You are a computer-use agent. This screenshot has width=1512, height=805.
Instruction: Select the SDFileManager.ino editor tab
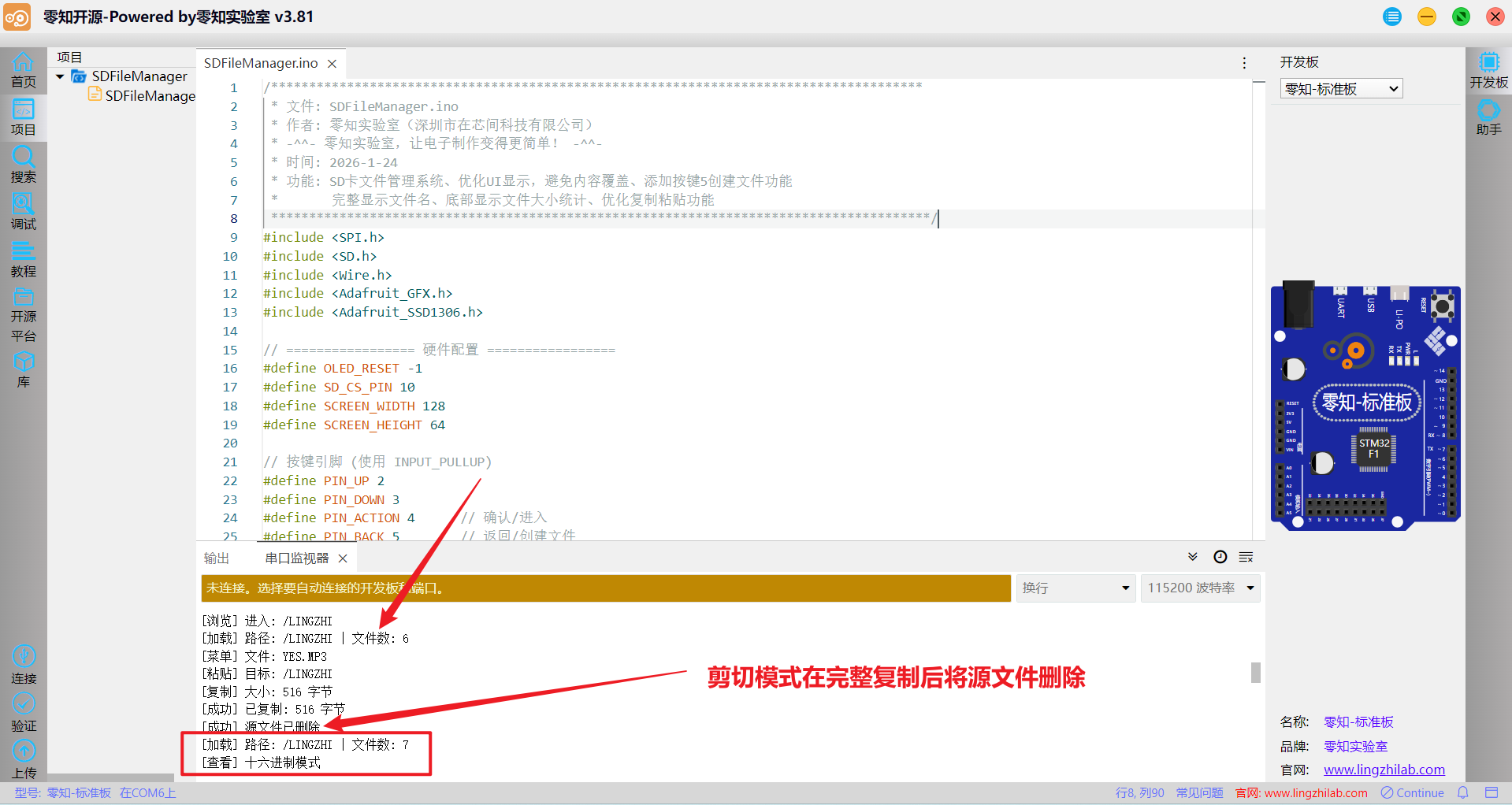pyautogui.click(x=261, y=63)
